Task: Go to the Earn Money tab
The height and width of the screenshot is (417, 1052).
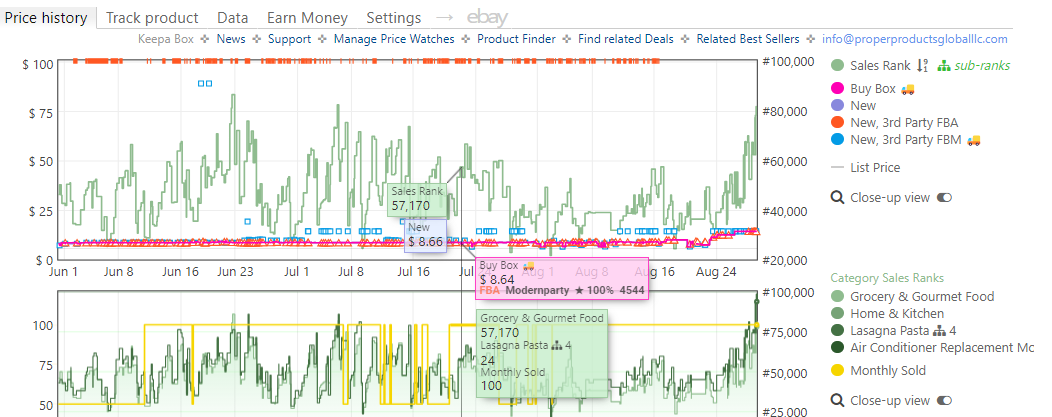Action: [307, 18]
